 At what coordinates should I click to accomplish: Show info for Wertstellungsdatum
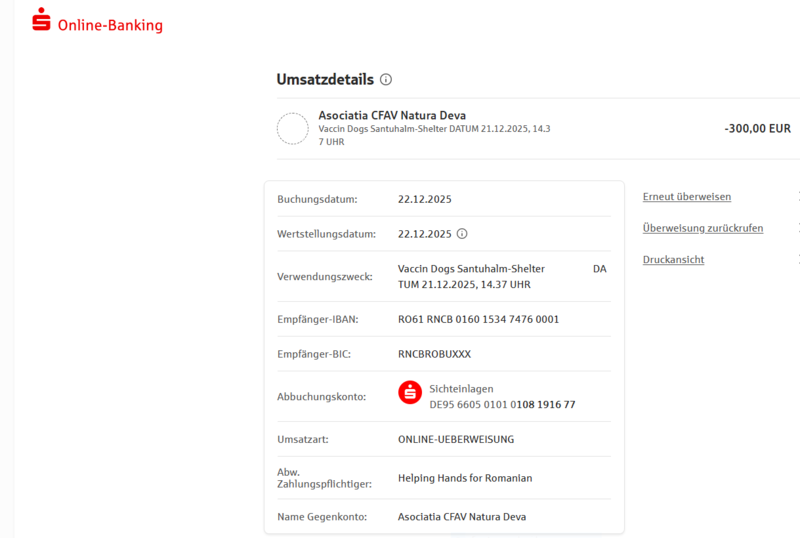pyautogui.click(x=462, y=234)
